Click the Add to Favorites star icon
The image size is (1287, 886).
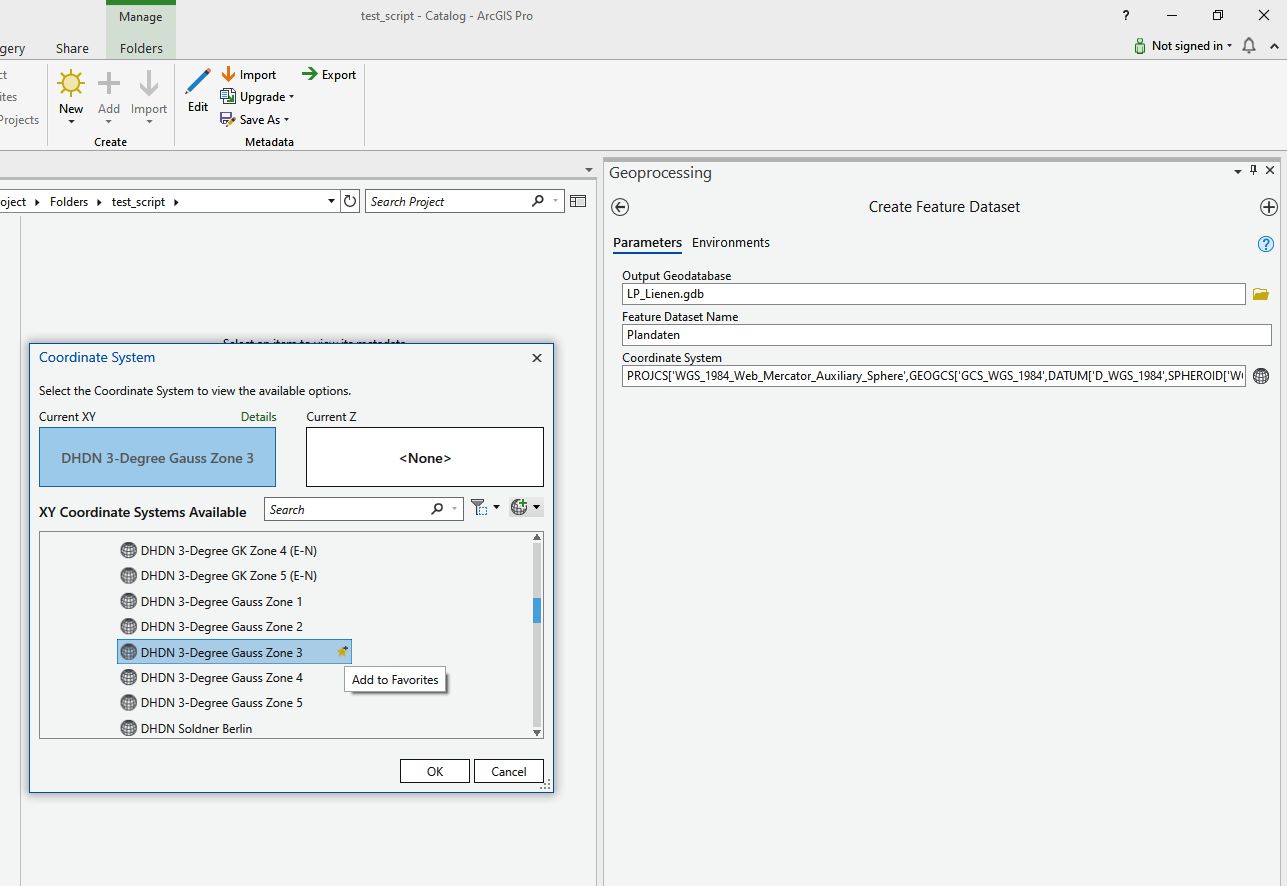(342, 652)
